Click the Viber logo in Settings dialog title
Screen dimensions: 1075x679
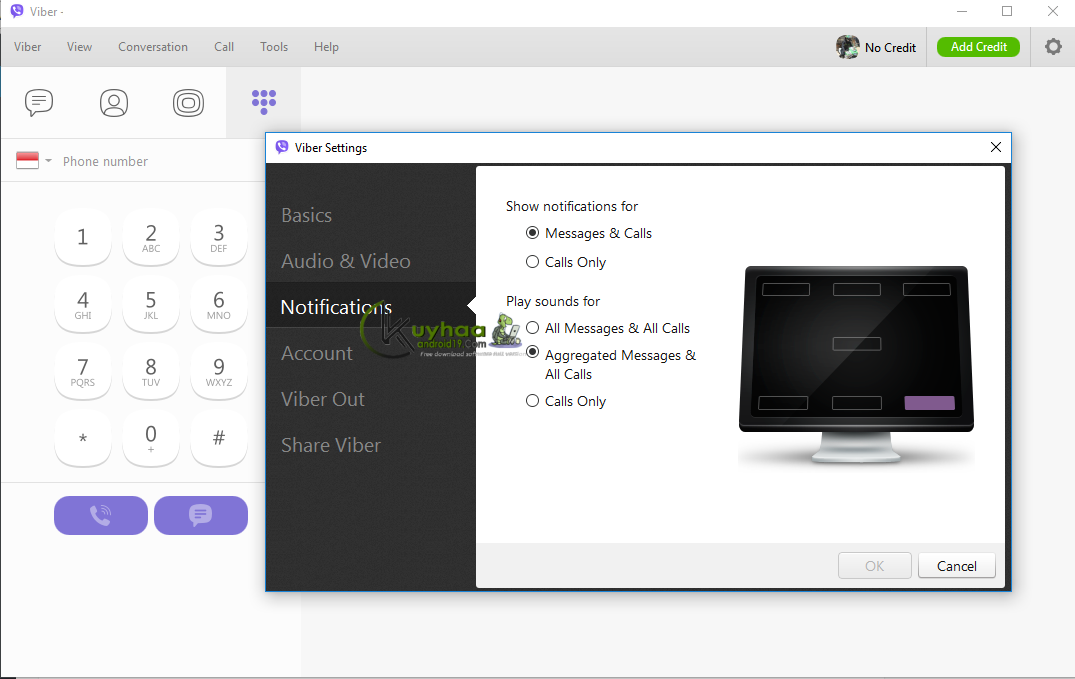tap(282, 147)
